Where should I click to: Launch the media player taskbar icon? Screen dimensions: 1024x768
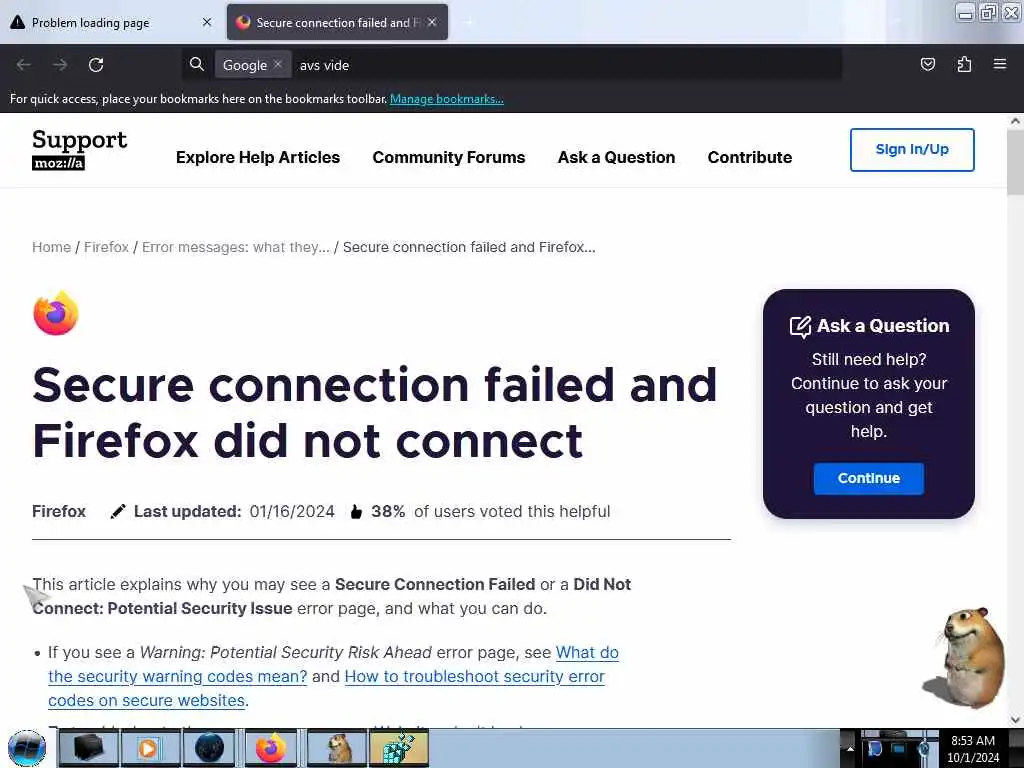[149, 748]
